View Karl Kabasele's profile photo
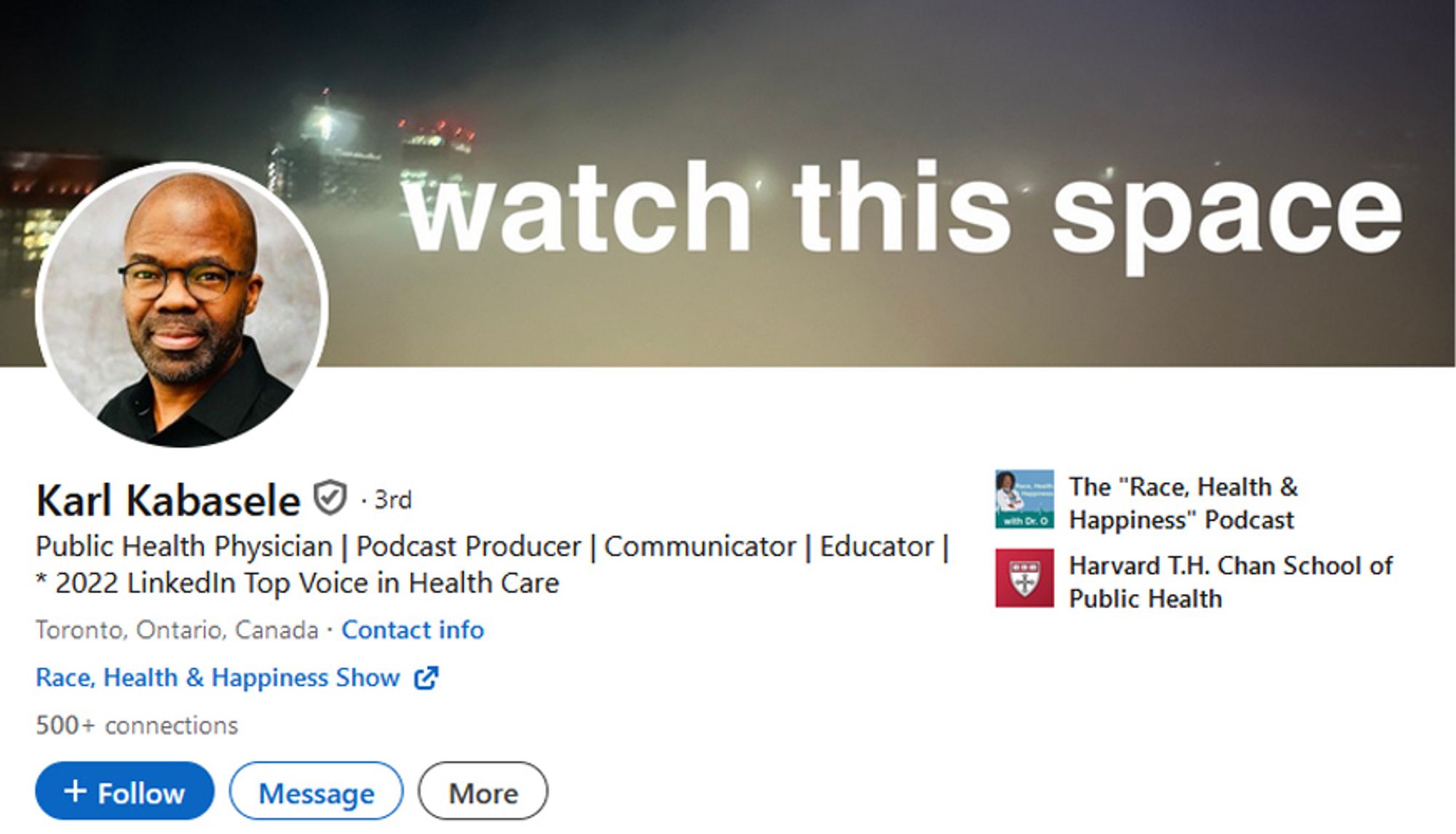Image resolution: width=1456 pixels, height=834 pixels. pos(181,306)
